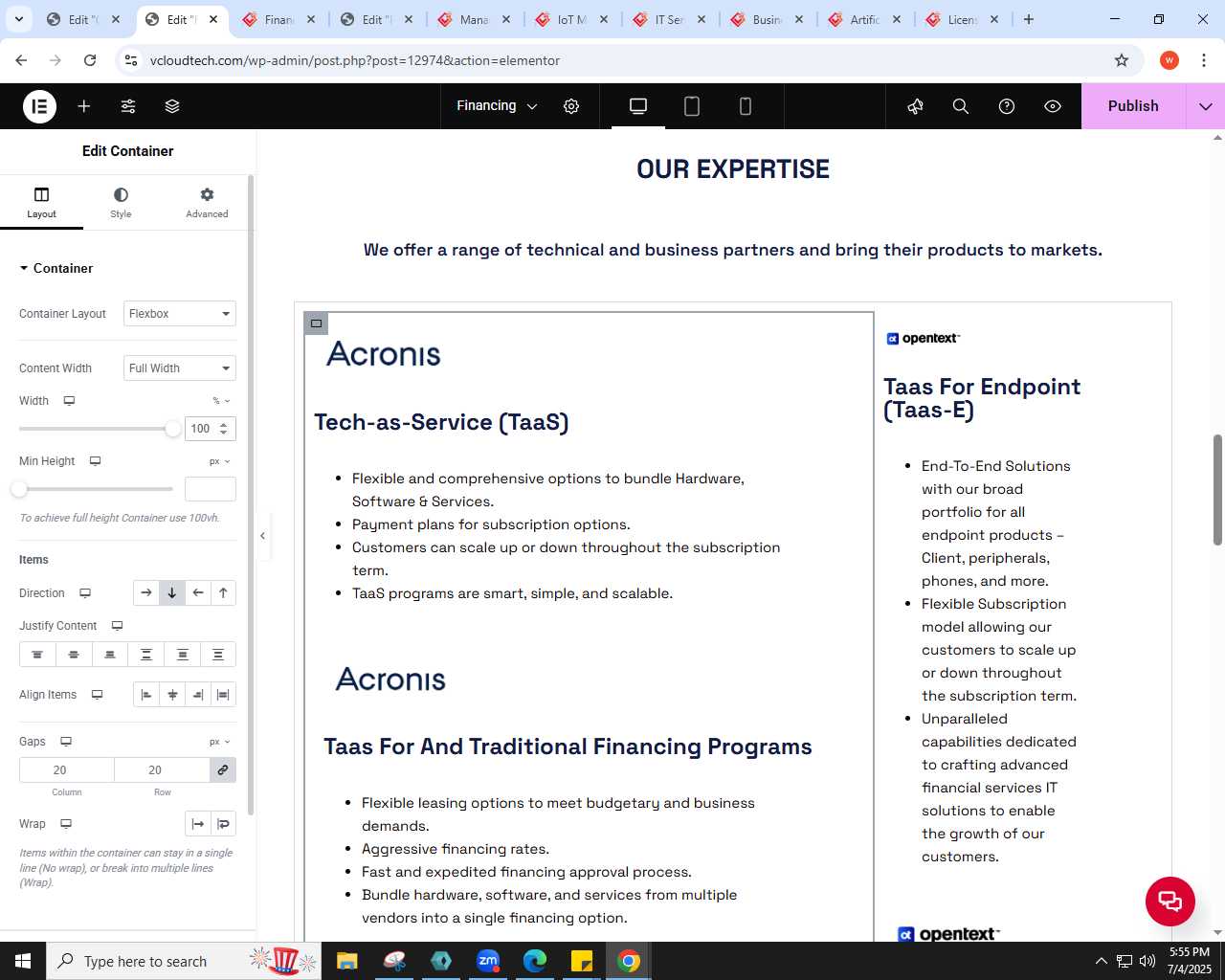Open Sticky Notes from the taskbar
The width and height of the screenshot is (1225, 980).
pyautogui.click(x=582, y=961)
